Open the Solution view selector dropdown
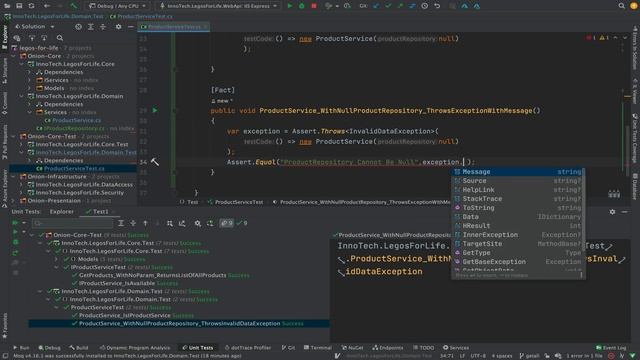The image size is (640, 360). (x=35, y=27)
